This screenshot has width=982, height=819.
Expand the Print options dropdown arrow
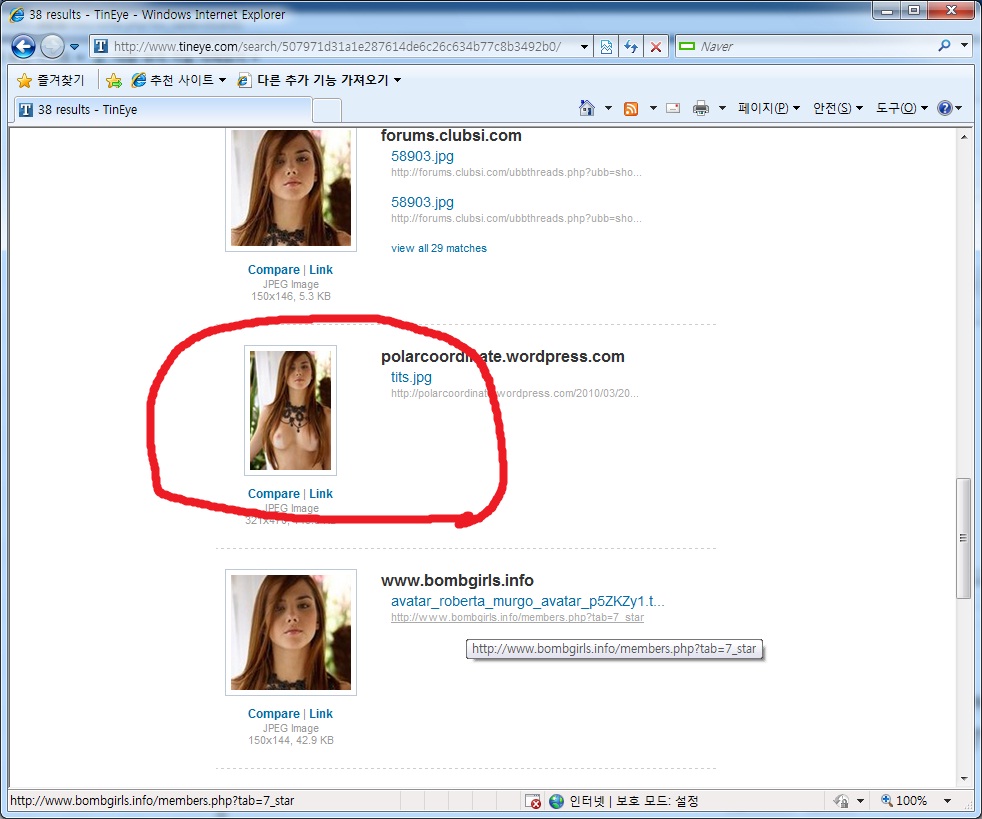click(x=722, y=108)
